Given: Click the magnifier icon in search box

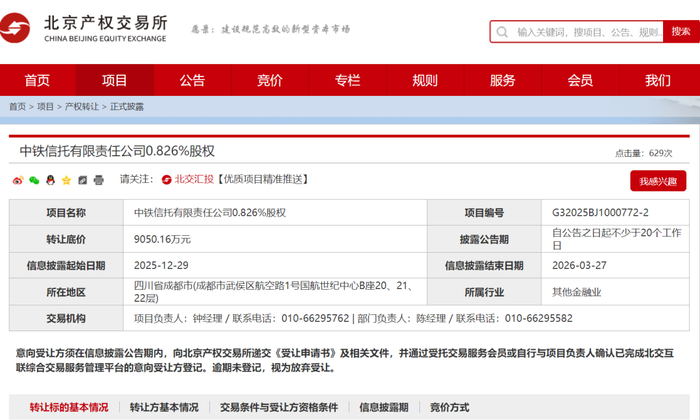Looking at the screenshot, I should coord(502,32).
